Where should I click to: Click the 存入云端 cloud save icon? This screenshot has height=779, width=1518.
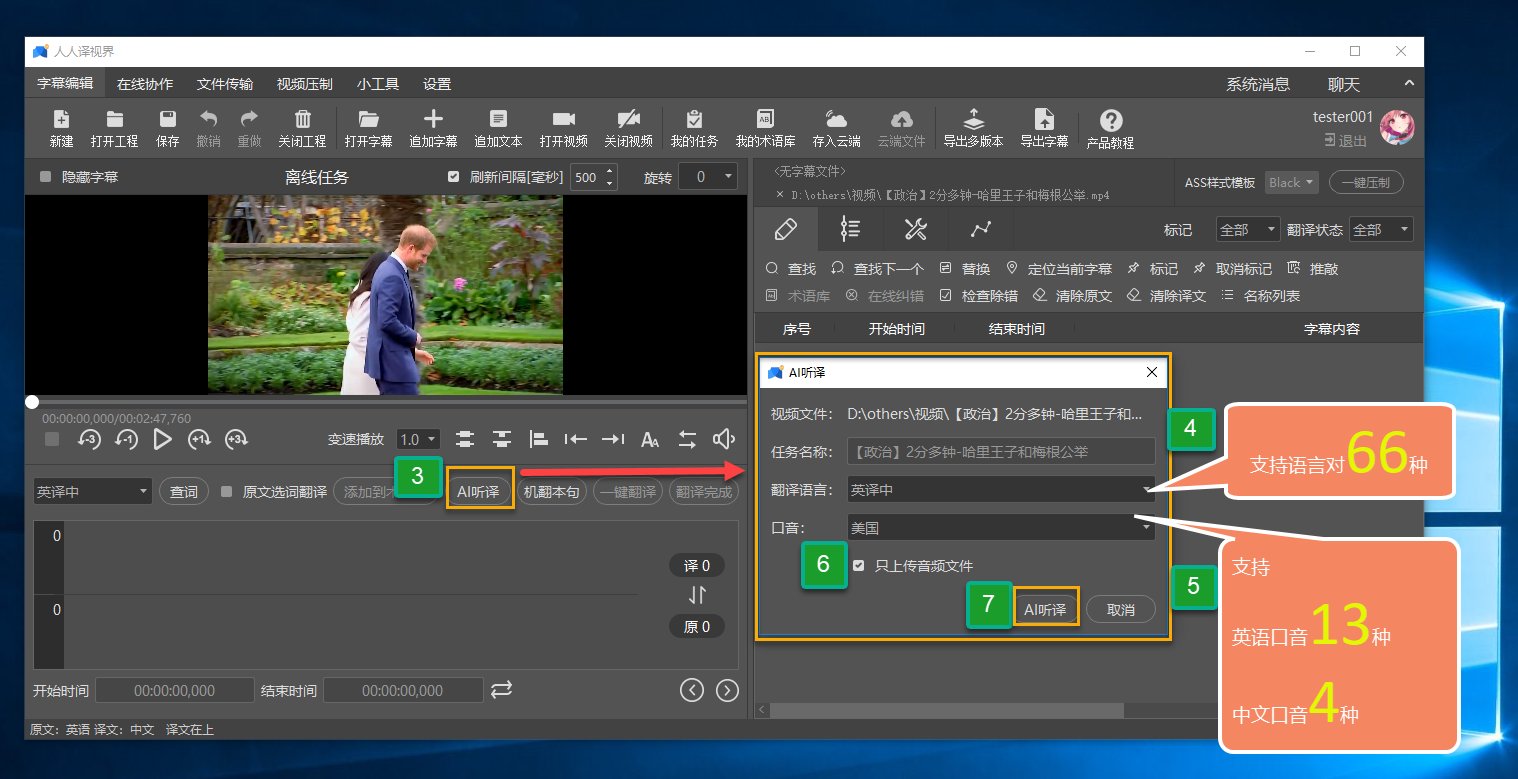[x=836, y=128]
